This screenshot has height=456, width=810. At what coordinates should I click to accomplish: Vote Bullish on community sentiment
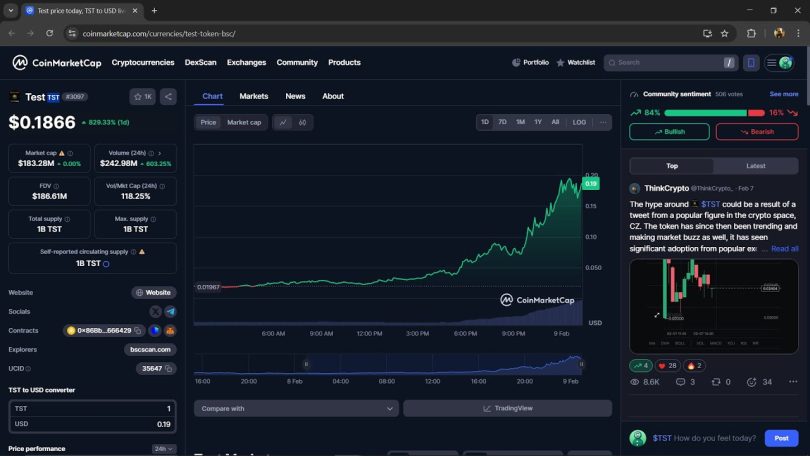[669, 132]
